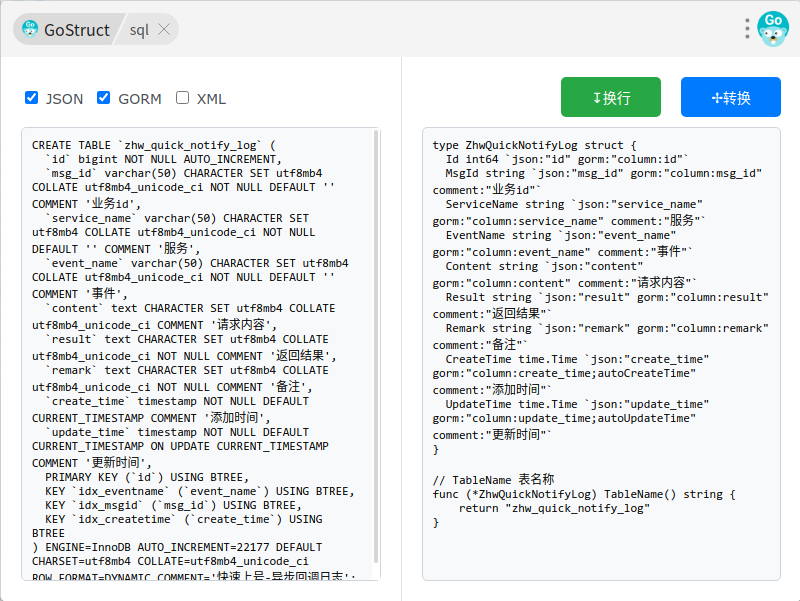This screenshot has width=800, height=601.
Task: Uncheck the JSON checkbox
Action: click(32, 98)
